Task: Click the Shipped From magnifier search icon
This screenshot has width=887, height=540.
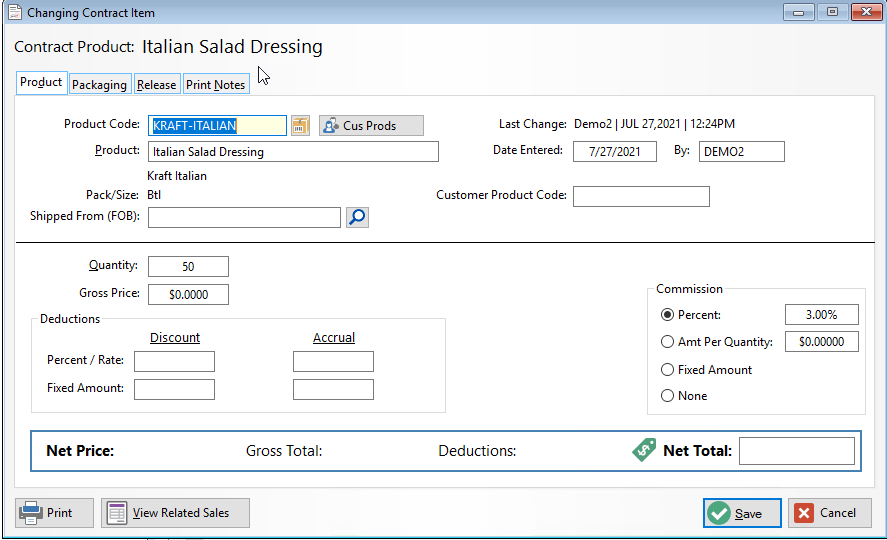Action: click(358, 217)
